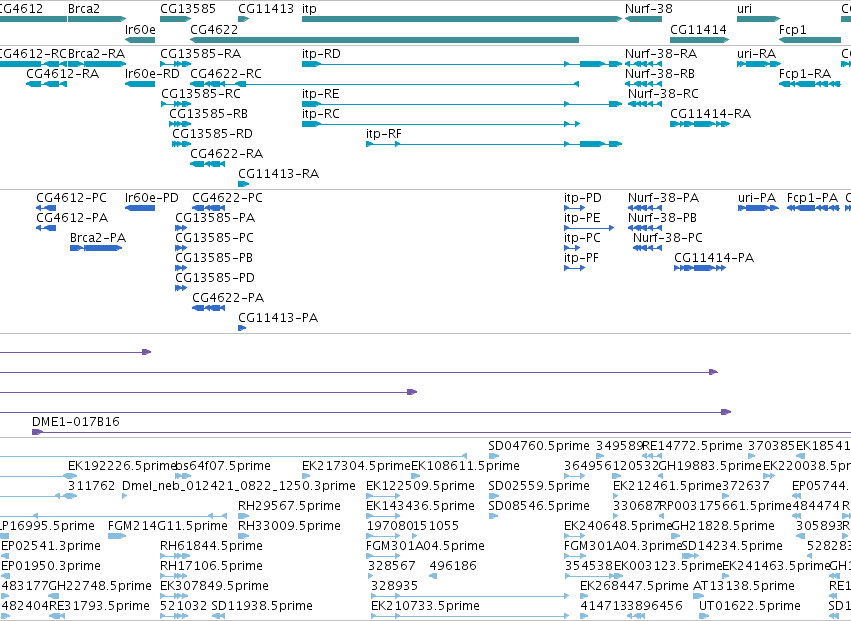Select the CG11414 gene feature
This screenshot has height=621, width=851.
[700, 40]
